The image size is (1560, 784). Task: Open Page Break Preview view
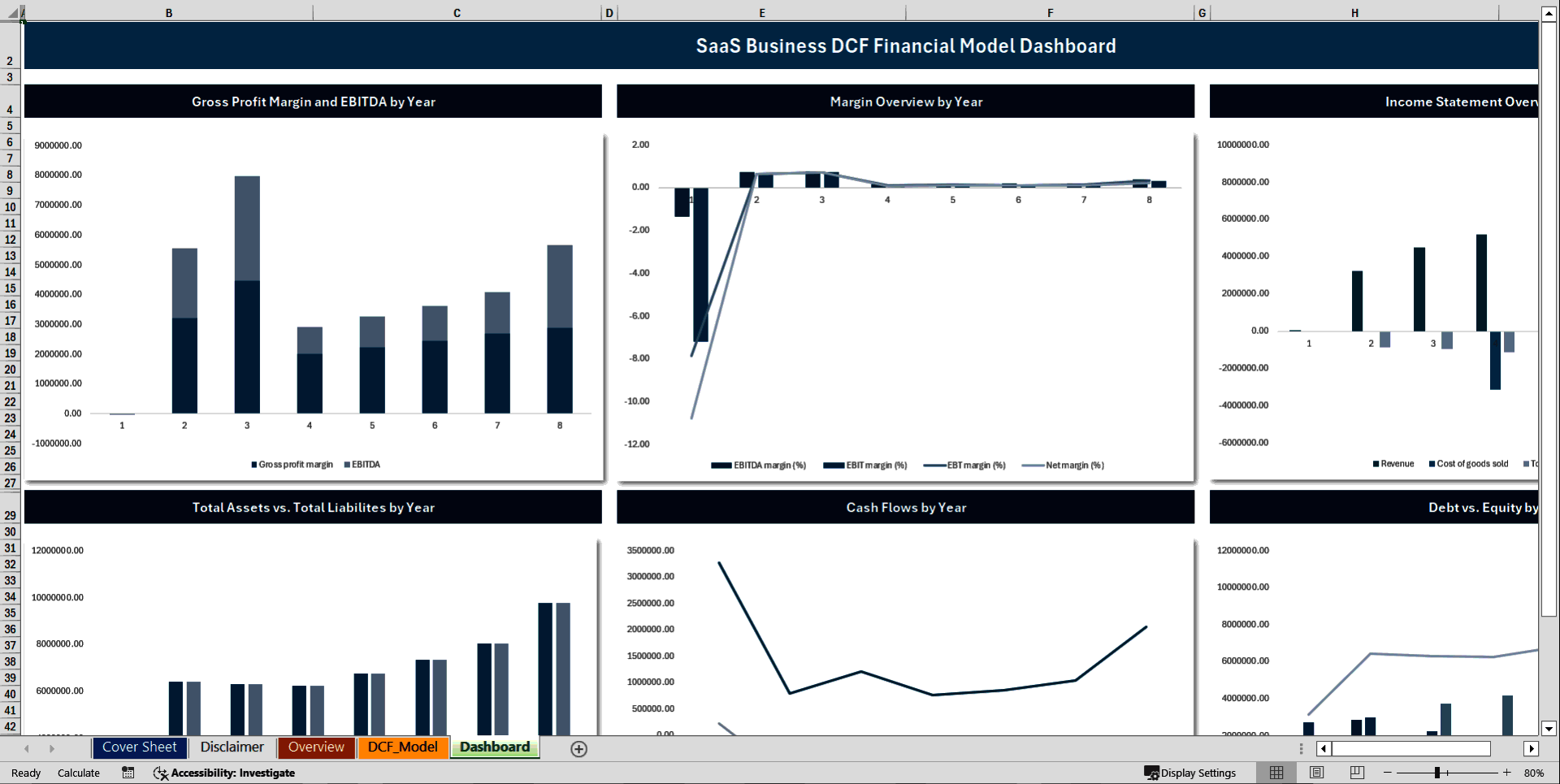coord(1355,773)
